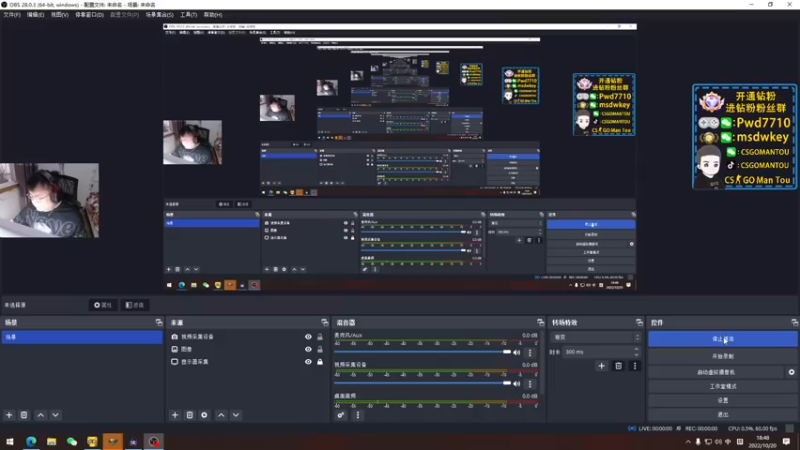The width and height of the screenshot is (800, 450).
Task: Start virtual camera with 启动虚拟摄像机 button
Action: [716, 372]
